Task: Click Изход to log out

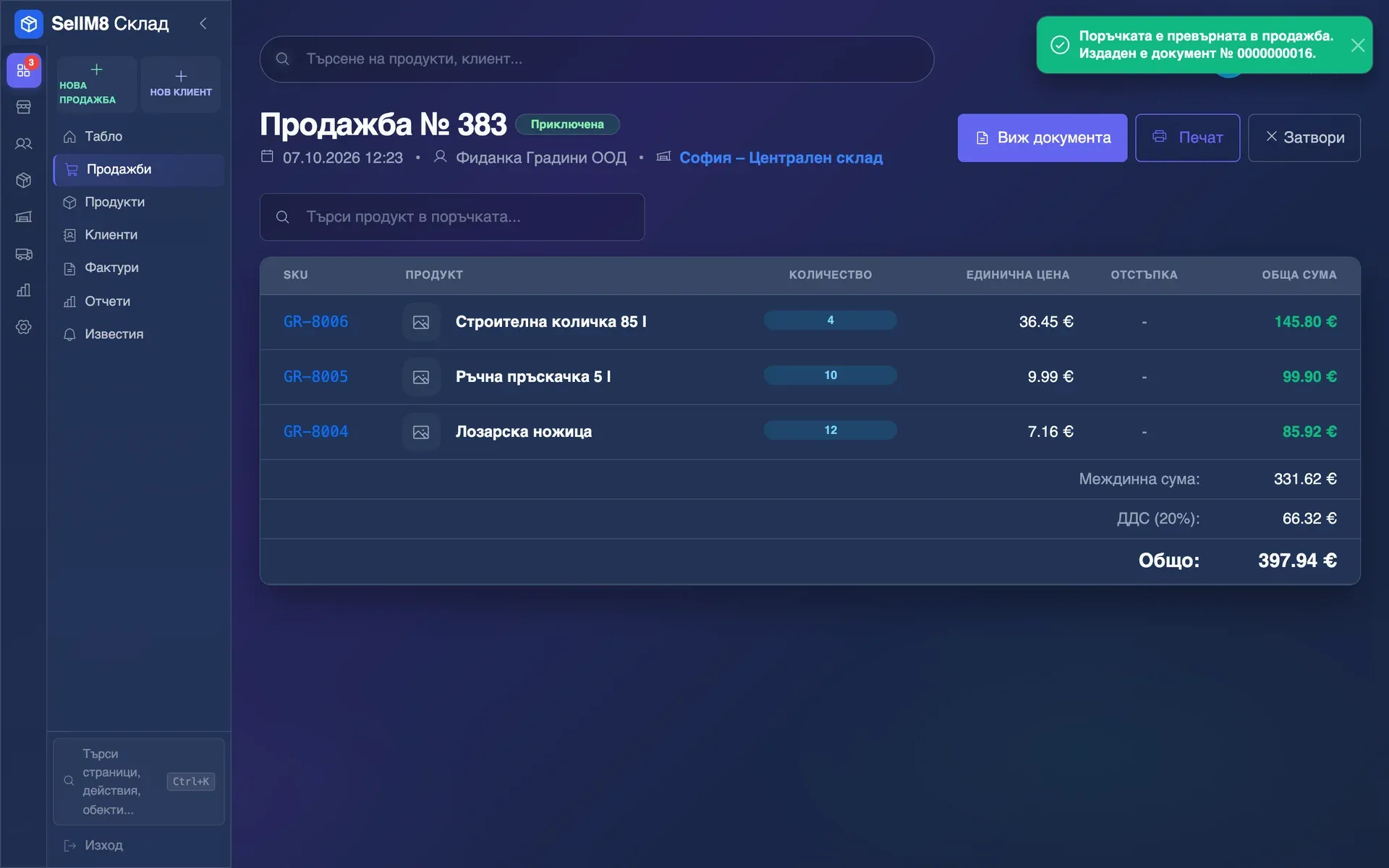Action: [x=94, y=845]
